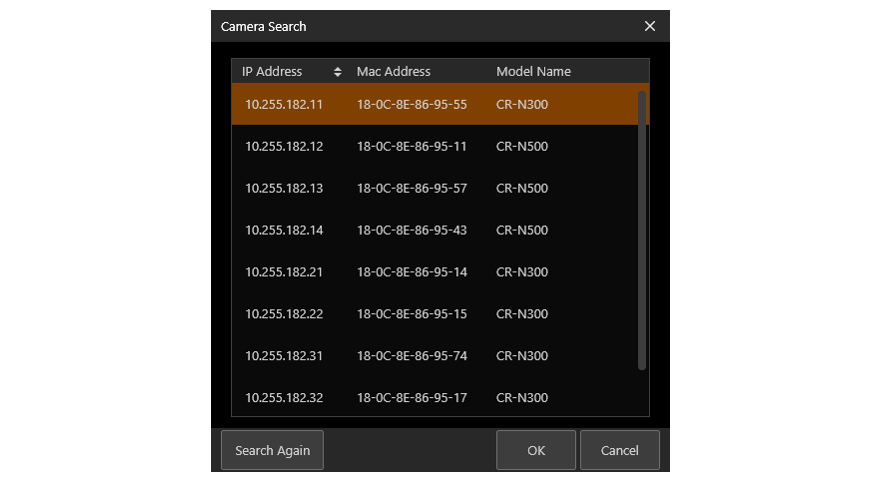
Task: Select camera with IP 10.255.182.13
Action: pyautogui.click(x=284, y=189)
